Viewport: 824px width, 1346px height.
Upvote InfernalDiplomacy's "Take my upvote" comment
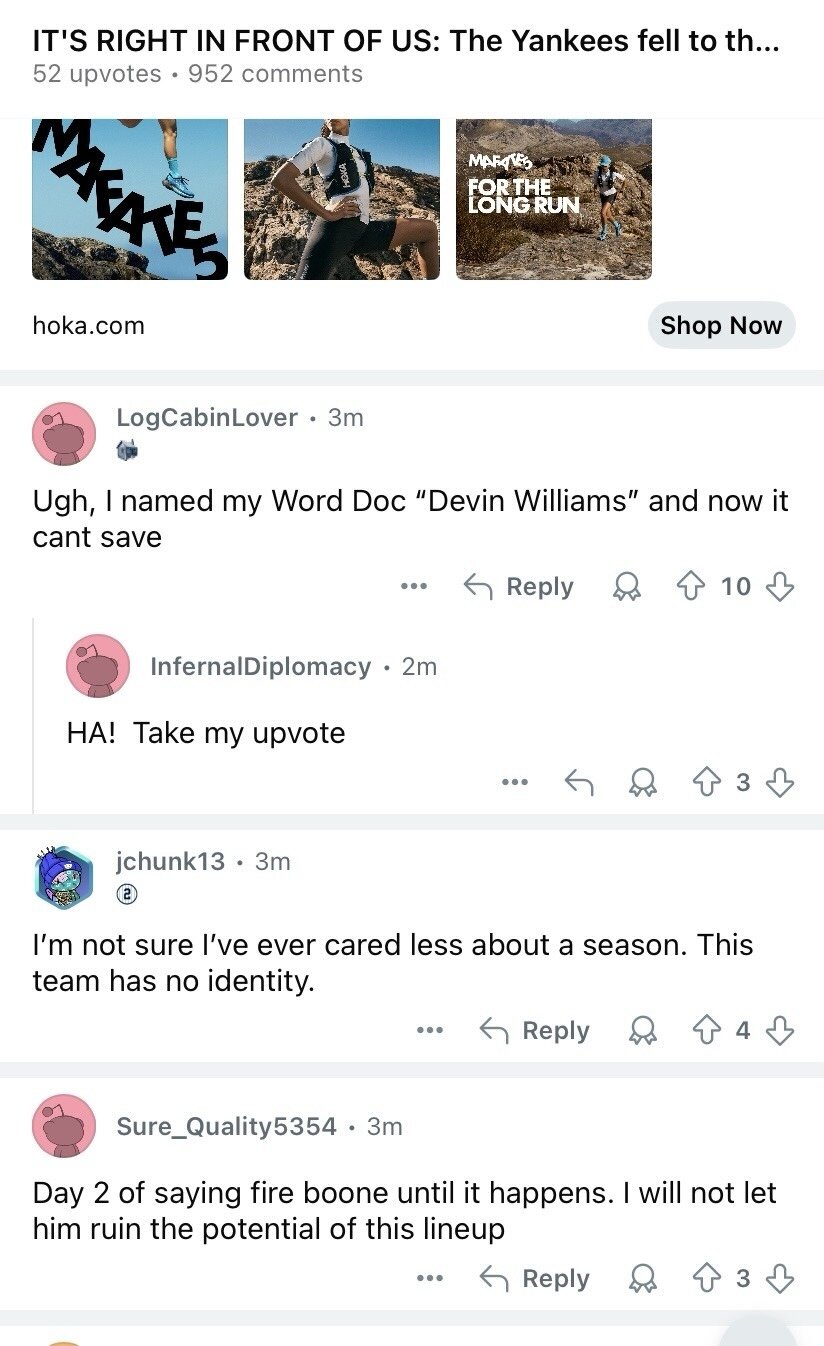click(x=707, y=782)
